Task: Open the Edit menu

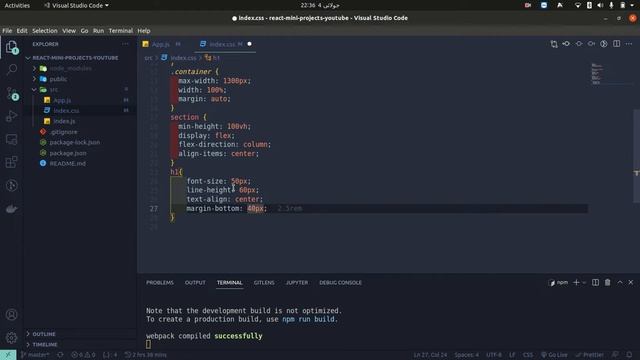Action: (22, 31)
